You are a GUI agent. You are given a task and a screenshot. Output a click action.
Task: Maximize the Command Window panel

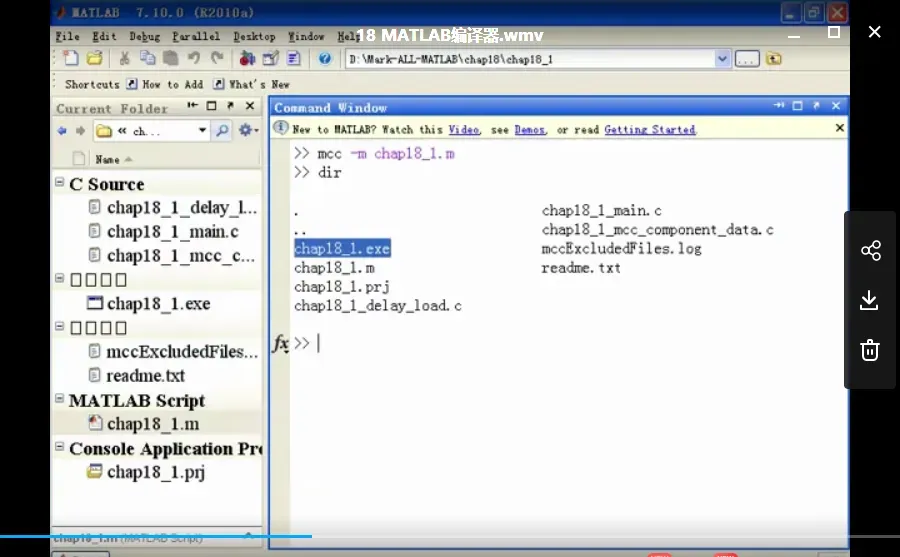pyautogui.click(x=797, y=106)
